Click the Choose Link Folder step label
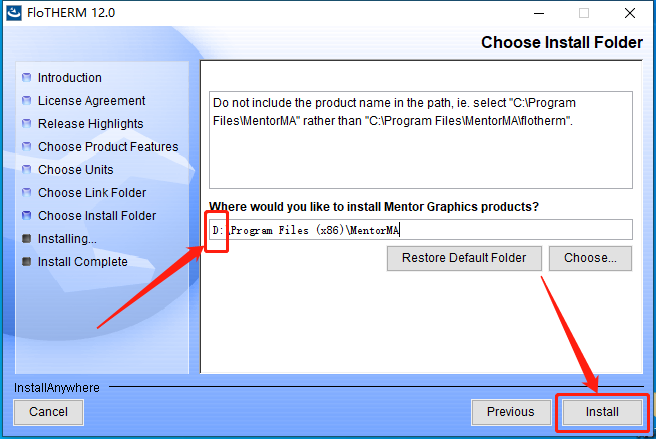Viewport: 656px width, 439px height. 92,193
